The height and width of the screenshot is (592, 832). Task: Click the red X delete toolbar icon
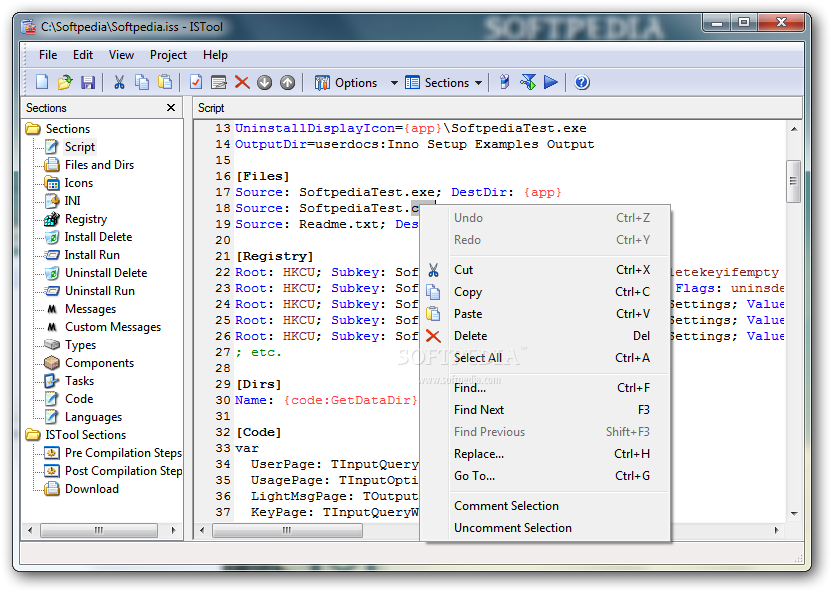(x=242, y=82)
